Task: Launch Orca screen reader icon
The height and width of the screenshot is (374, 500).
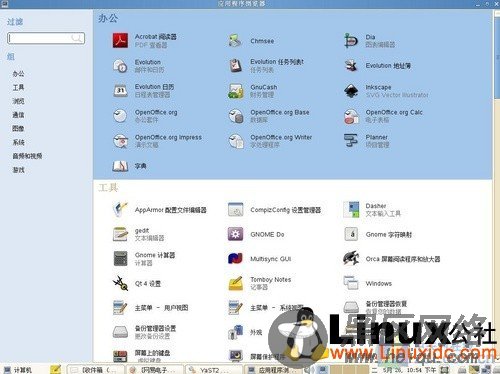Action: click(x=351, y=259)
